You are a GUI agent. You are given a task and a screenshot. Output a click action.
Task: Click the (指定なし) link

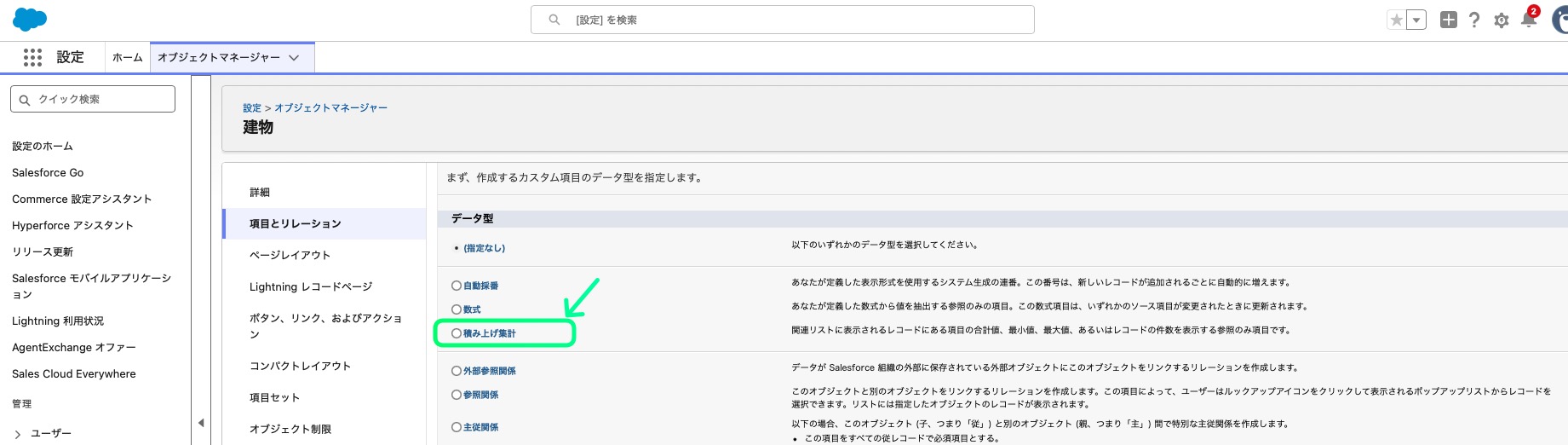point(484,248)
